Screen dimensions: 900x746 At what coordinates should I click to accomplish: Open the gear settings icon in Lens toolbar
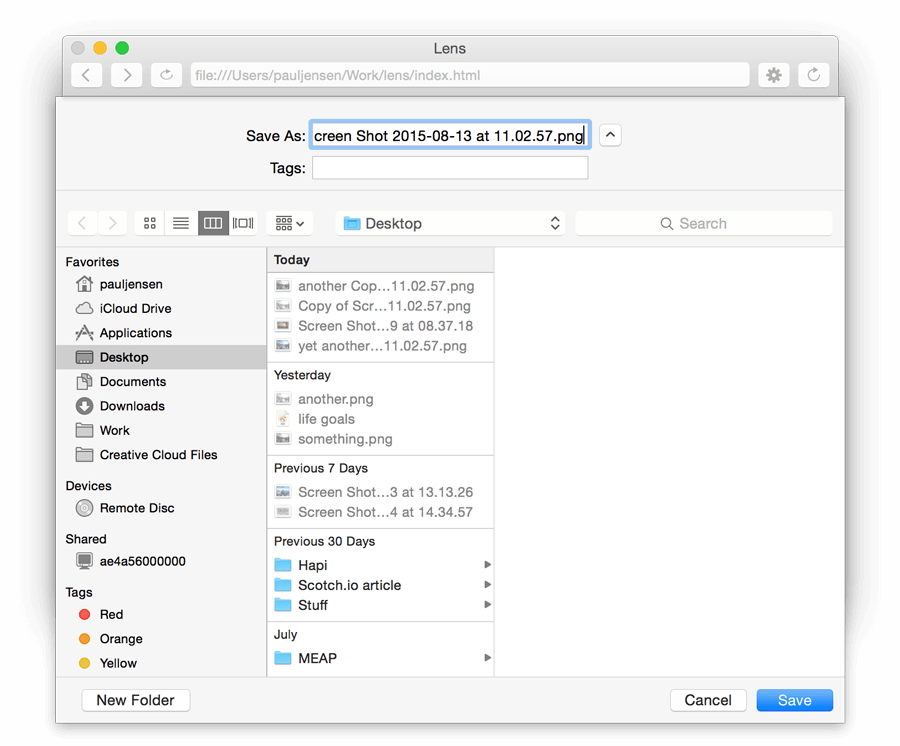pos(774,75)
